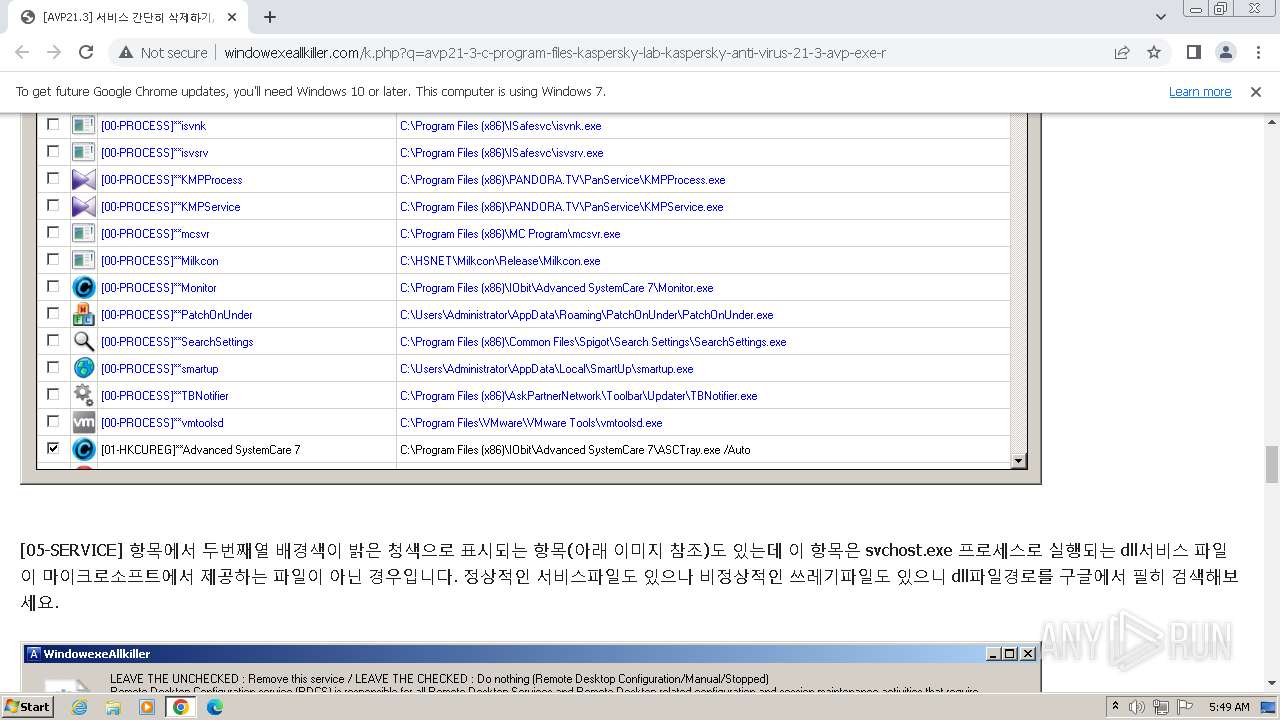This screenshot has width=1280, height=720.
Task: Click the KMPProcess row icon
Action: click(x=84, y=180)
